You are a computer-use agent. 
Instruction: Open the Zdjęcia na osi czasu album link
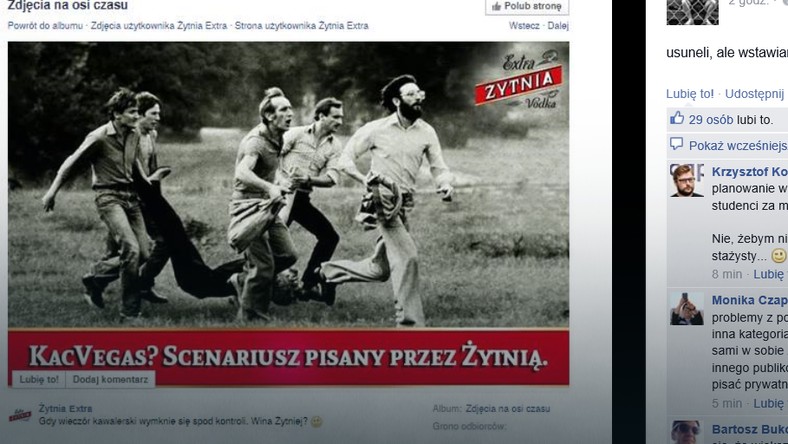[x=508, y=409]
